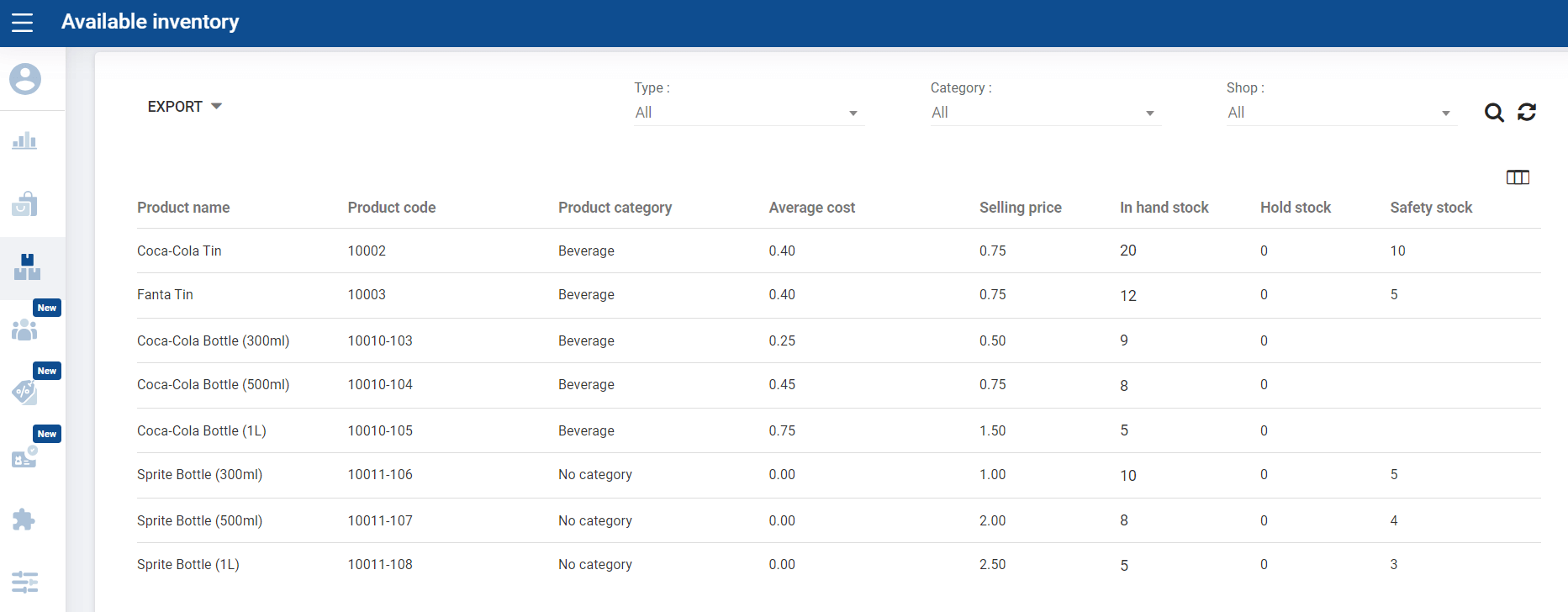
Task: Open the Category filter dropdown
Action: tap(1043, 113)
